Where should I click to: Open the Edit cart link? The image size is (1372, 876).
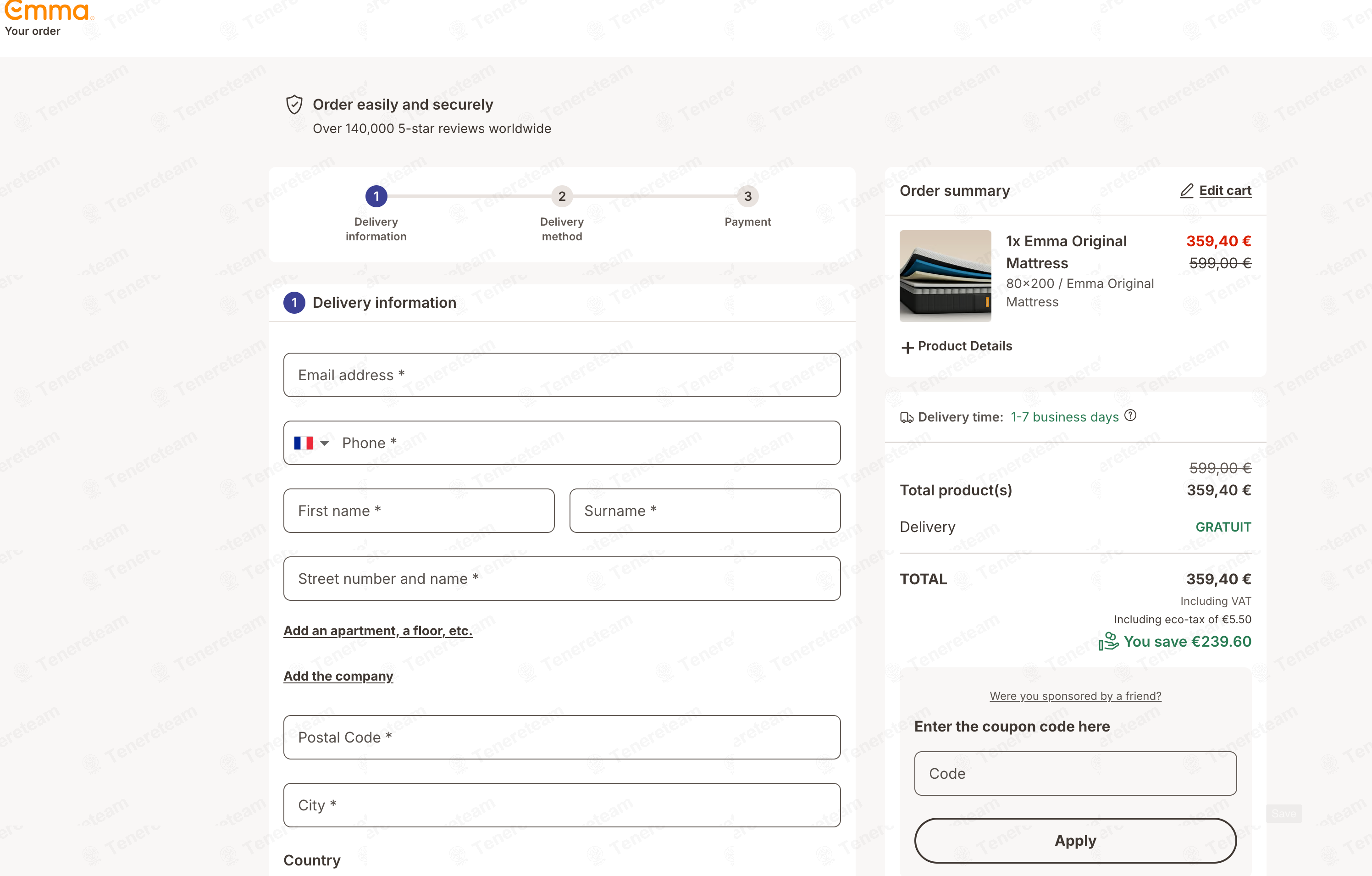tap(1225, 190)
